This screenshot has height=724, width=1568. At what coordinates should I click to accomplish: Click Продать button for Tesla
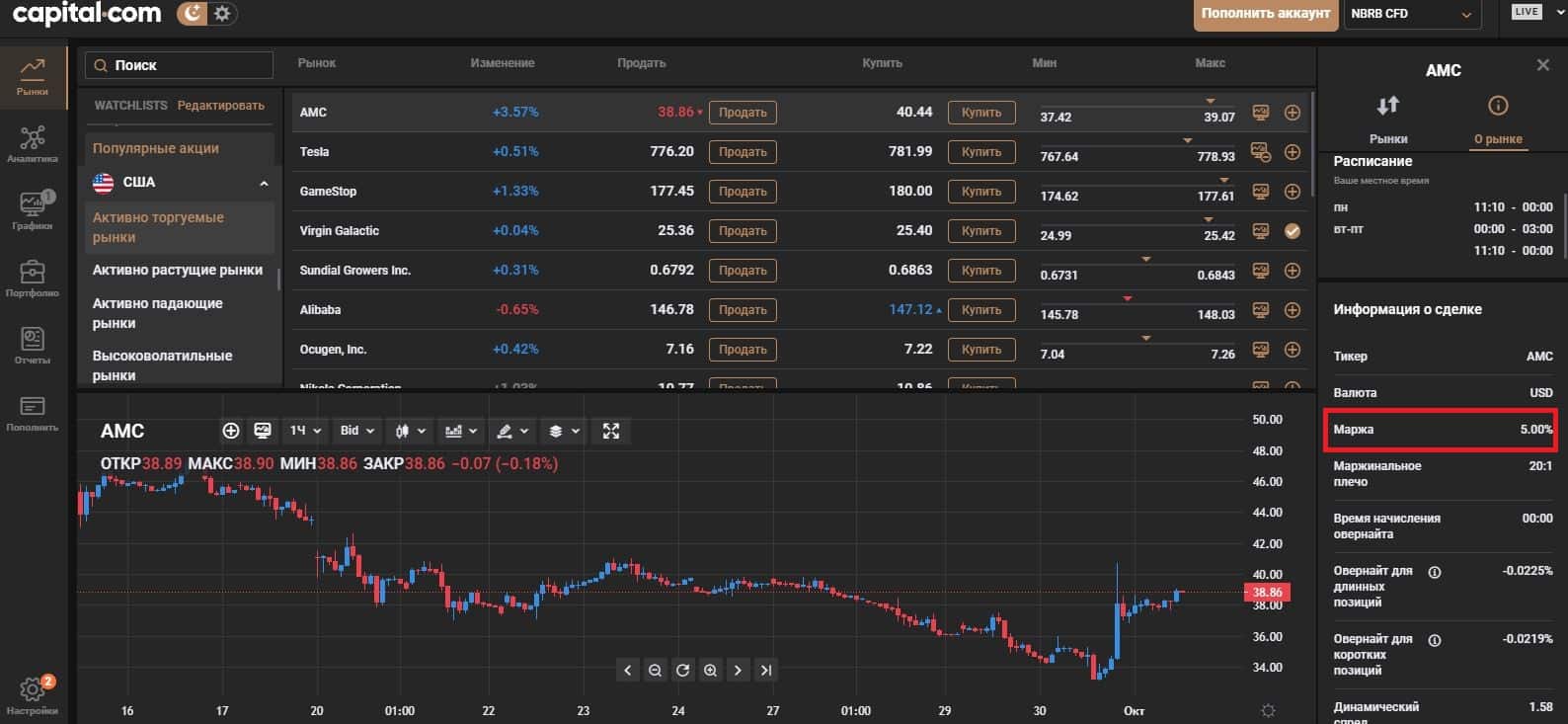pyautogui.click(x=743, y=152)
